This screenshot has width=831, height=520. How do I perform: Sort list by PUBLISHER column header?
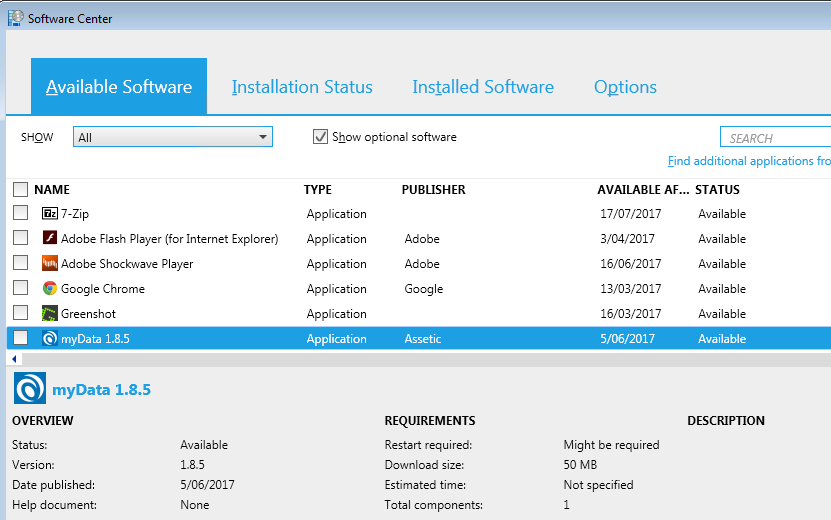(434, 190)
